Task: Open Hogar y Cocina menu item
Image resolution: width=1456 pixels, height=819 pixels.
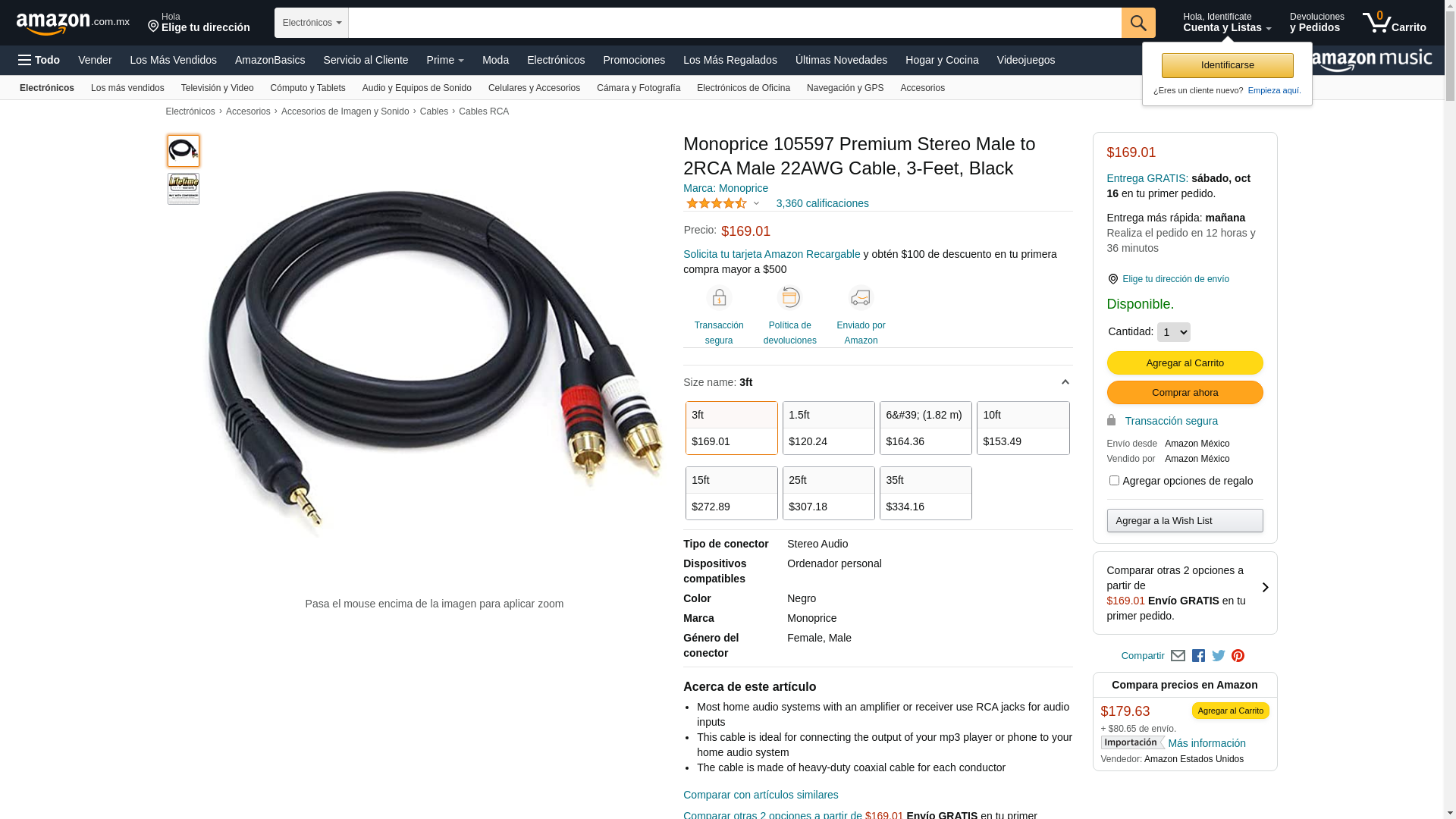Action: (941, 60)
